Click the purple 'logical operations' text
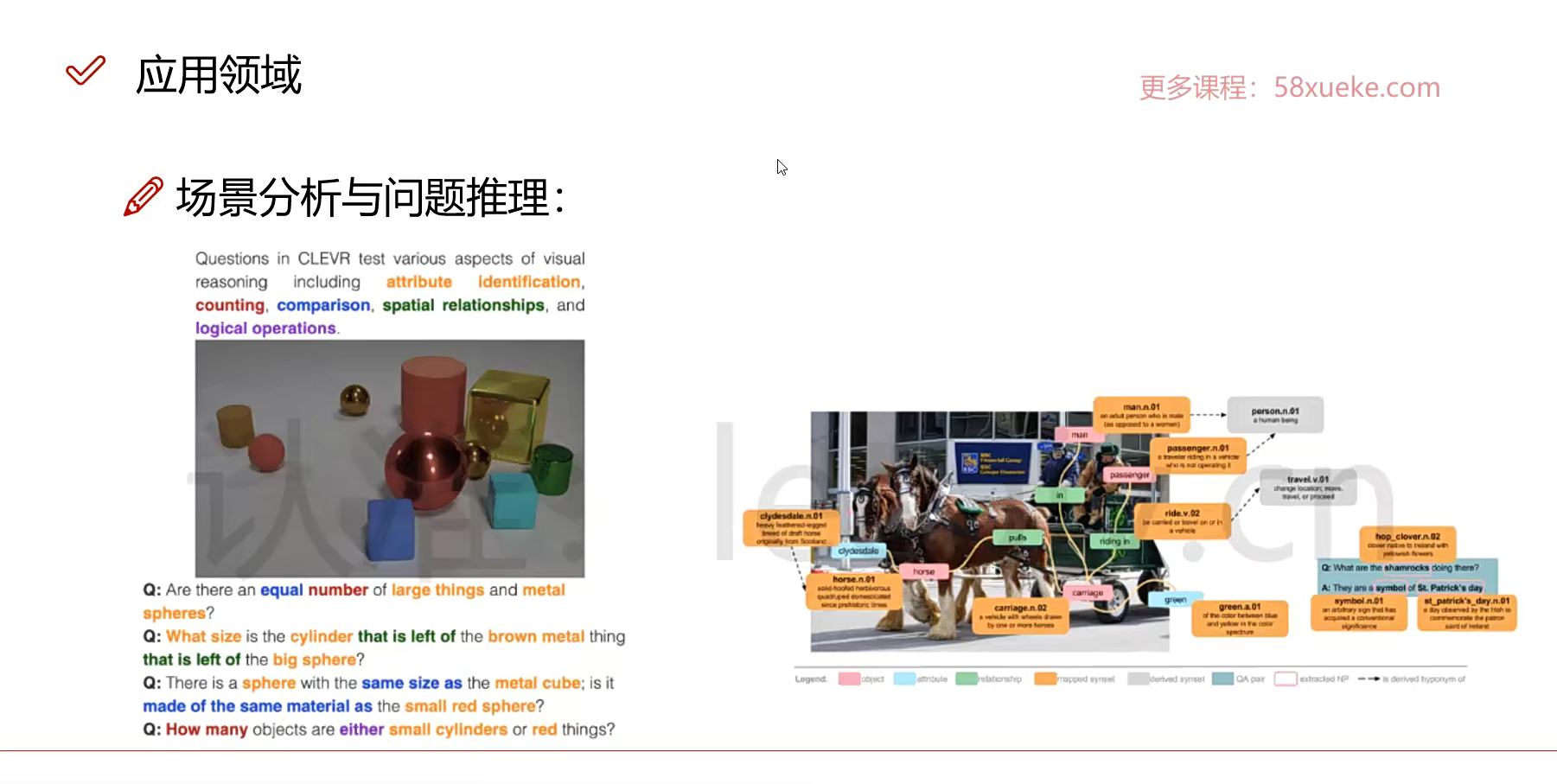The height and width of the screenshot is (784, 1557). point(265,328)
